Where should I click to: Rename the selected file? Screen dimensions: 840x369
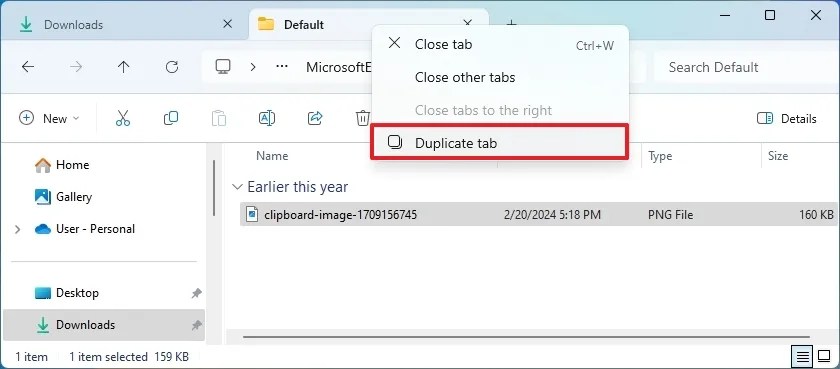[x=267, y=118]
